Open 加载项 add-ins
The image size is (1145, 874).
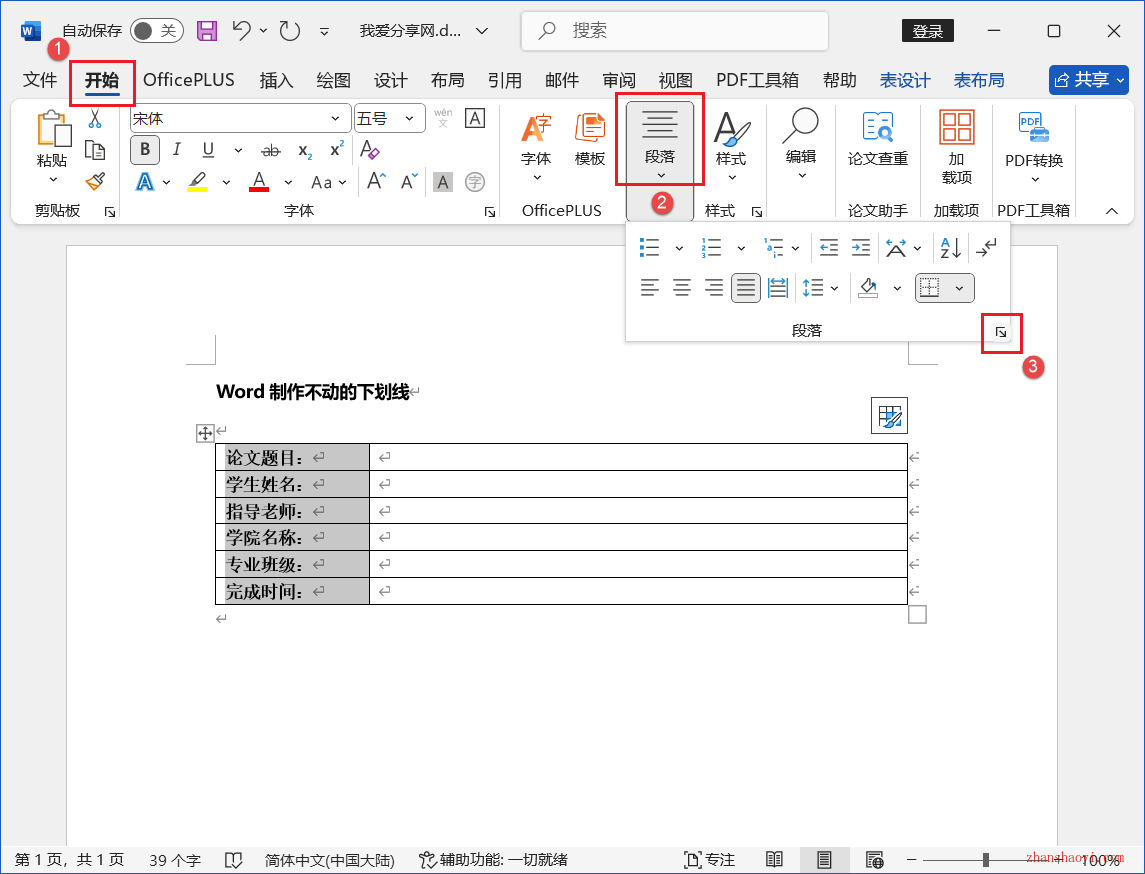point(957,147)
